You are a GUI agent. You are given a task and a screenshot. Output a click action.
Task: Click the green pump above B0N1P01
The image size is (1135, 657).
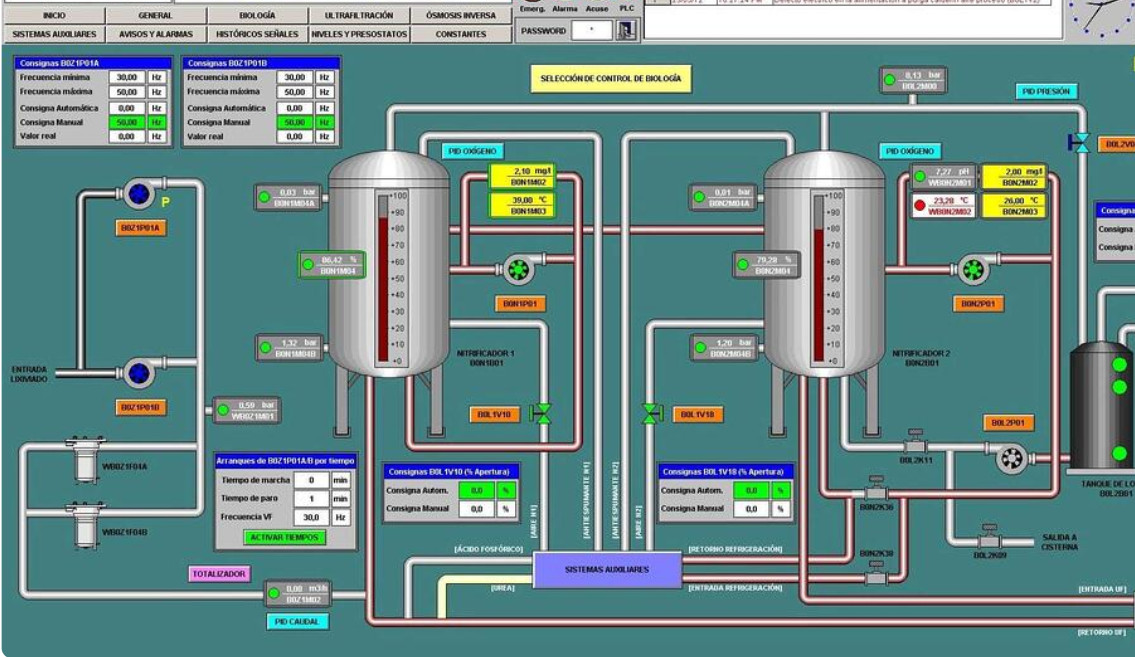pyautogui.click(x=516, y=268)
